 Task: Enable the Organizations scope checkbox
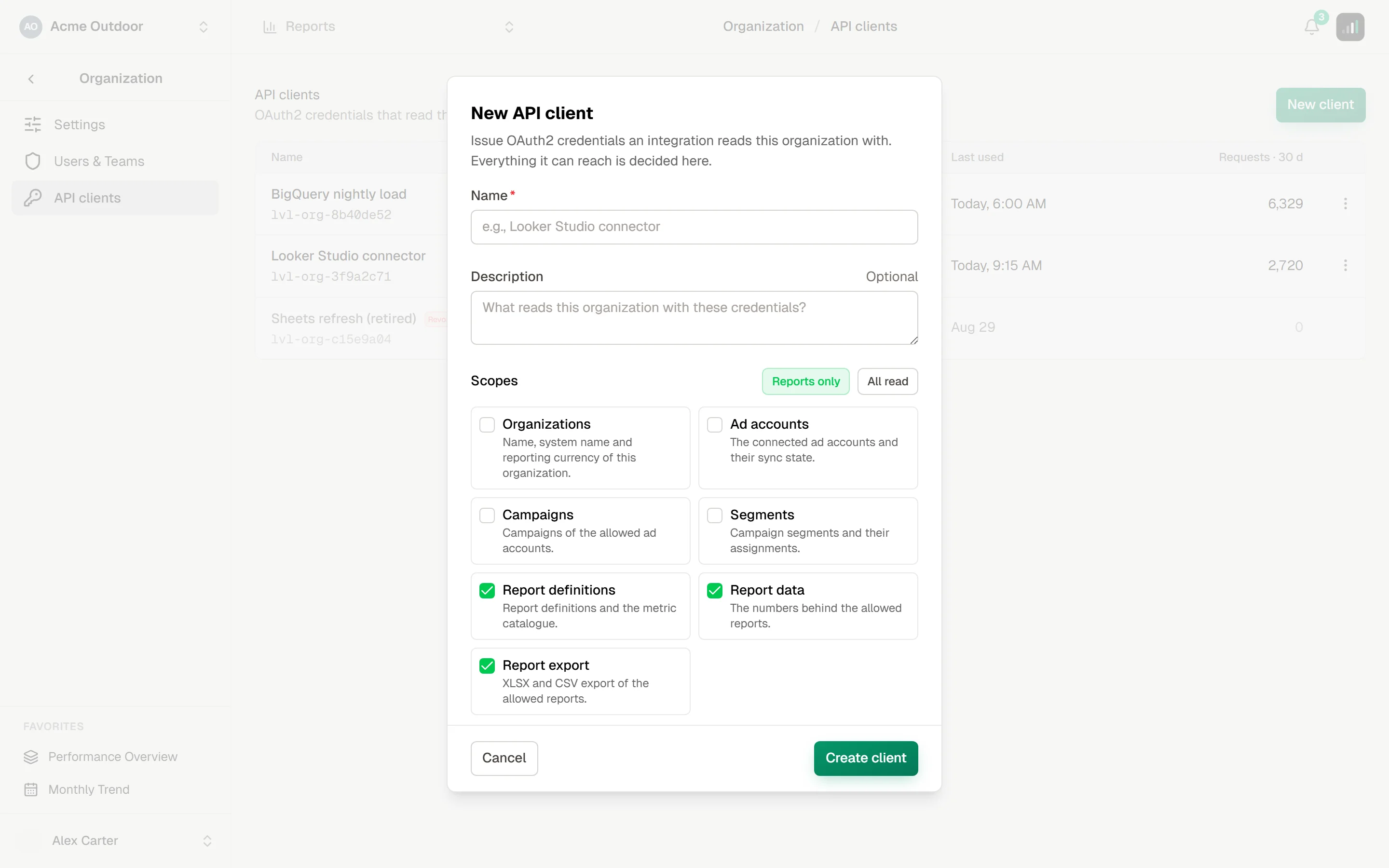tap(487, 425)
